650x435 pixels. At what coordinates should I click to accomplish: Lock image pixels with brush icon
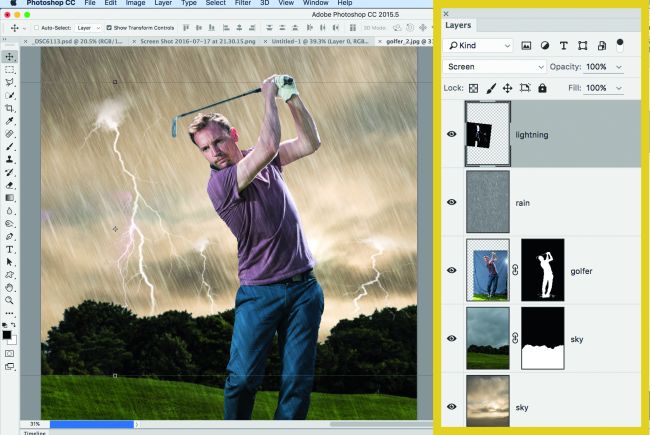[x=491, y=88]
